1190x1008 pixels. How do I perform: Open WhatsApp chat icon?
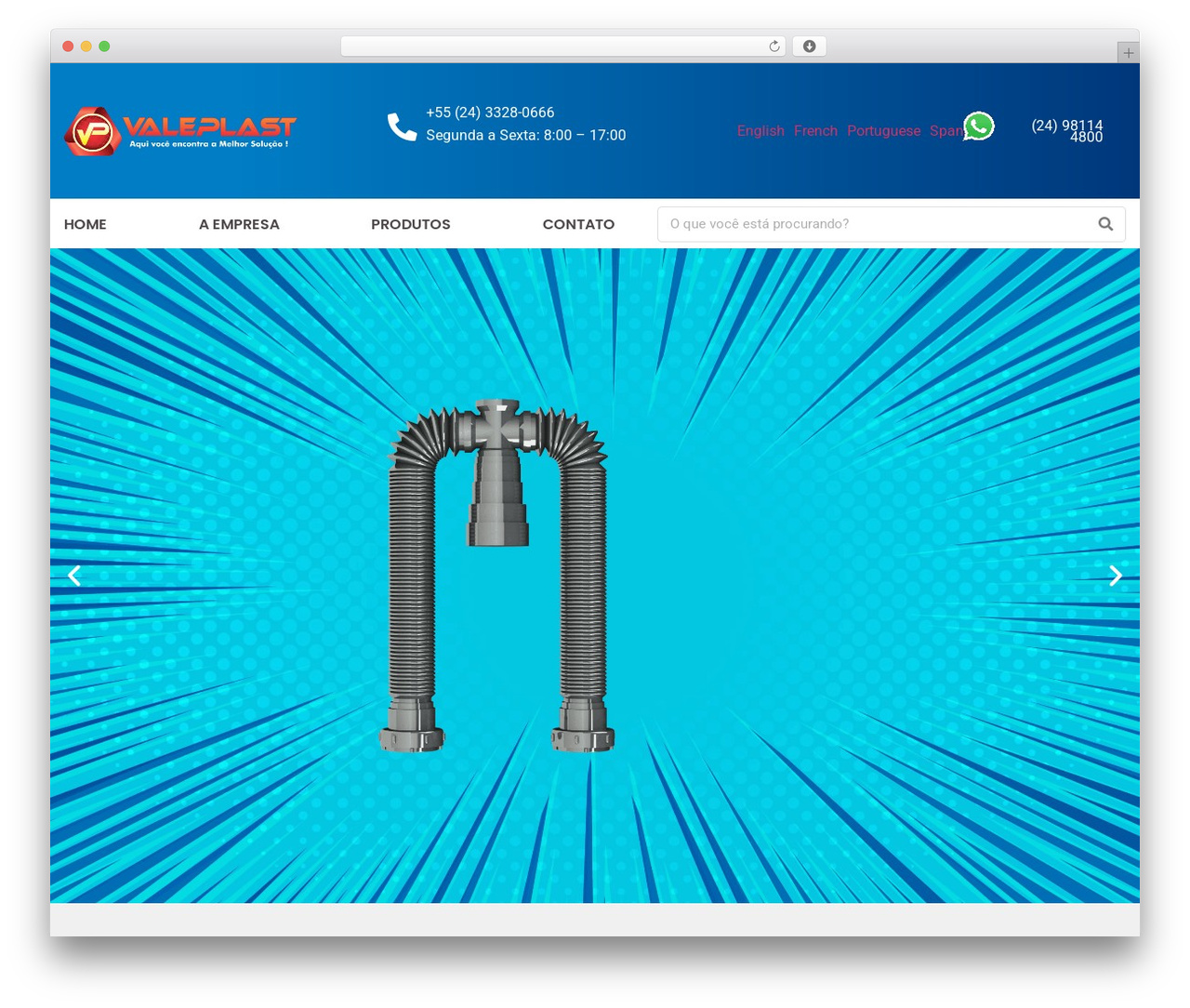pyautogui.click(x=979, y=126)
